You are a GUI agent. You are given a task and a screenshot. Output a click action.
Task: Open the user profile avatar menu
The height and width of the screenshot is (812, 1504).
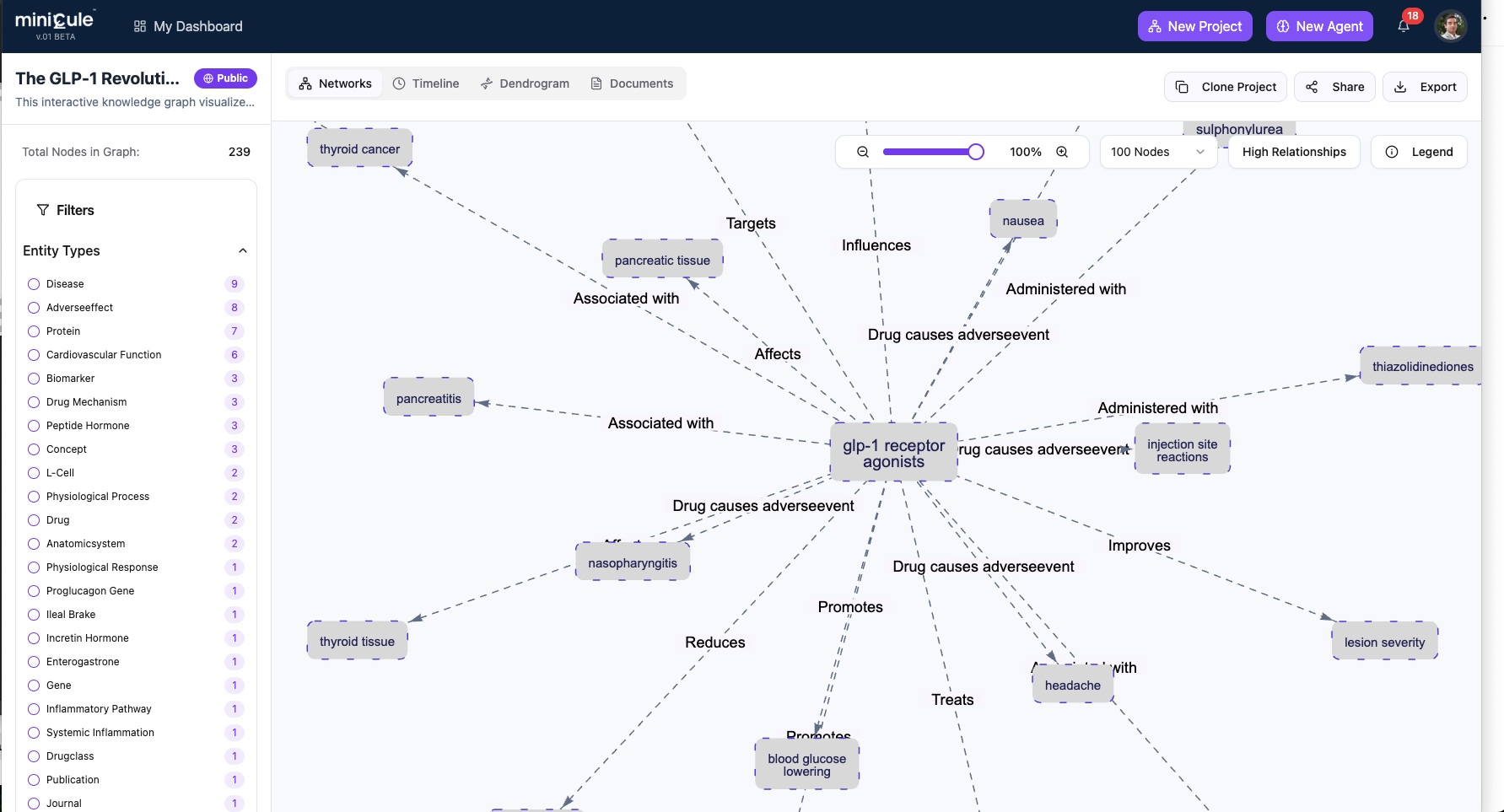[x=1451, y=26]
